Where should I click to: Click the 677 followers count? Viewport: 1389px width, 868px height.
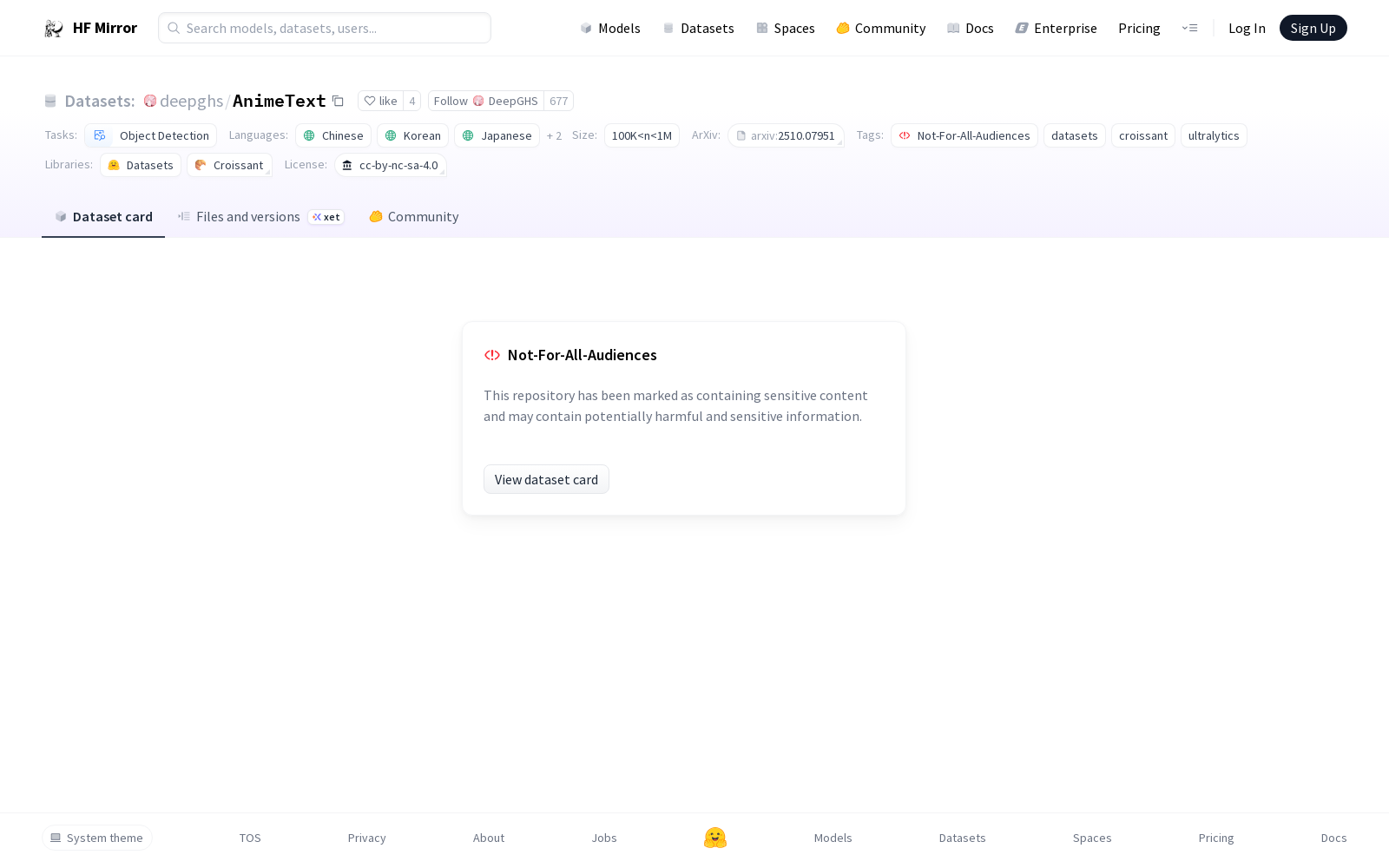[558, 101]
